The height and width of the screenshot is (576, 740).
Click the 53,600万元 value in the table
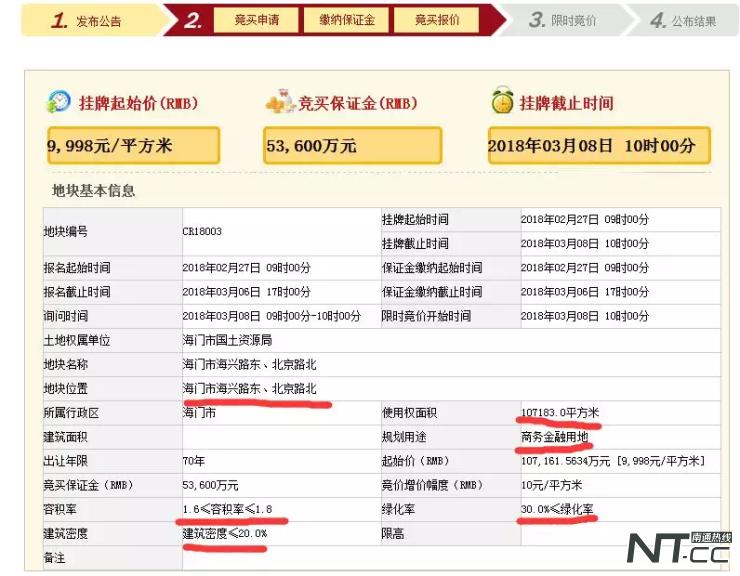(x=210, y=485)
